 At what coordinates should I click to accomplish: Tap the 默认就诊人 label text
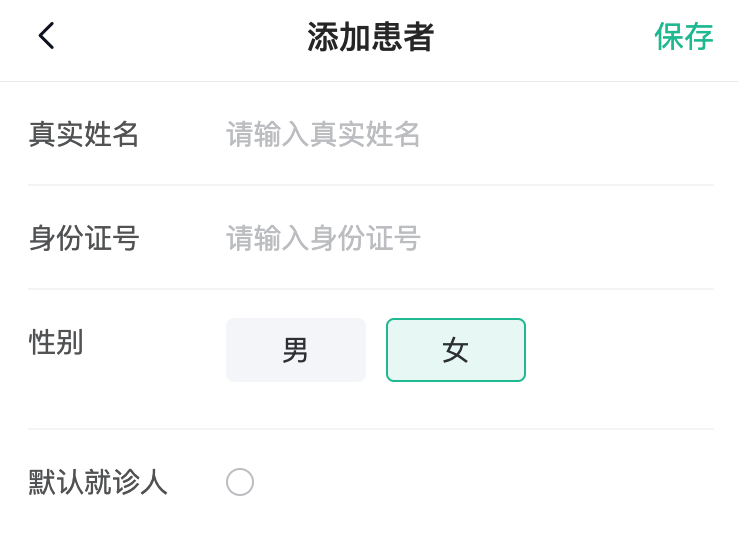[98, 482]
